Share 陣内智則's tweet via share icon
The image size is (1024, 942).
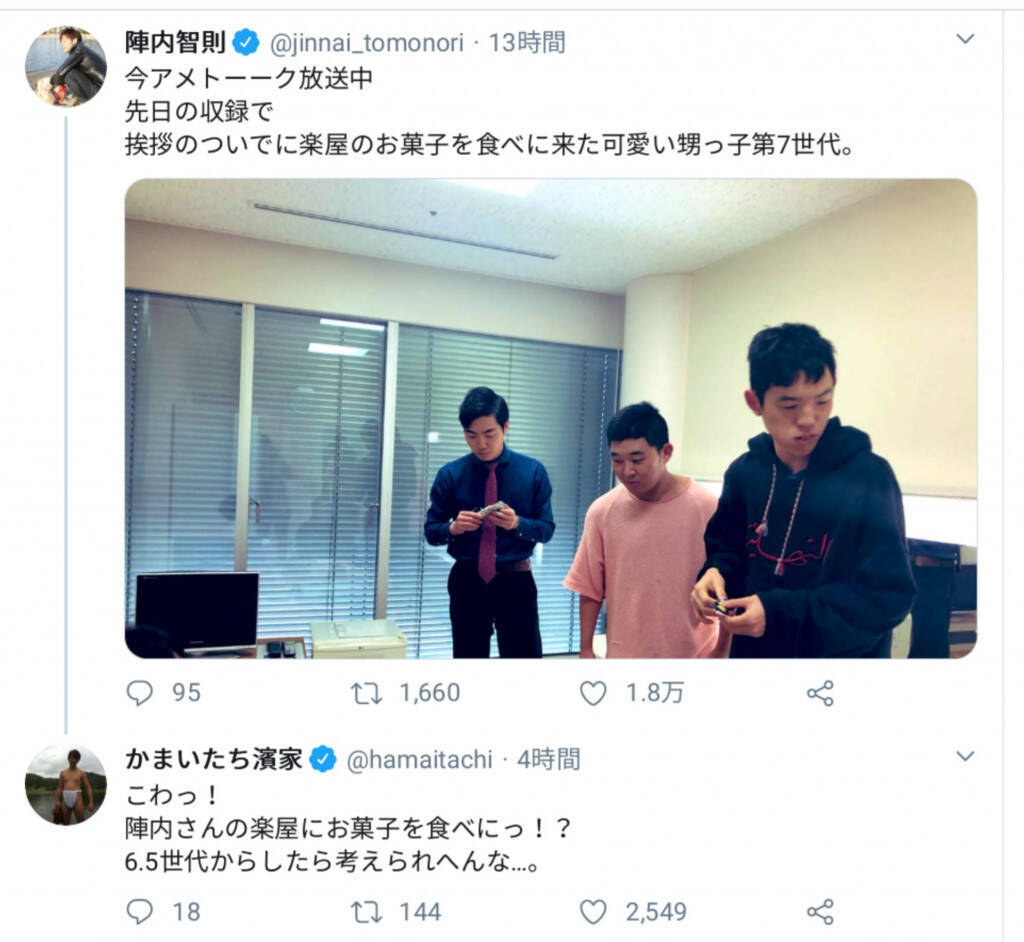pos(820,693)
